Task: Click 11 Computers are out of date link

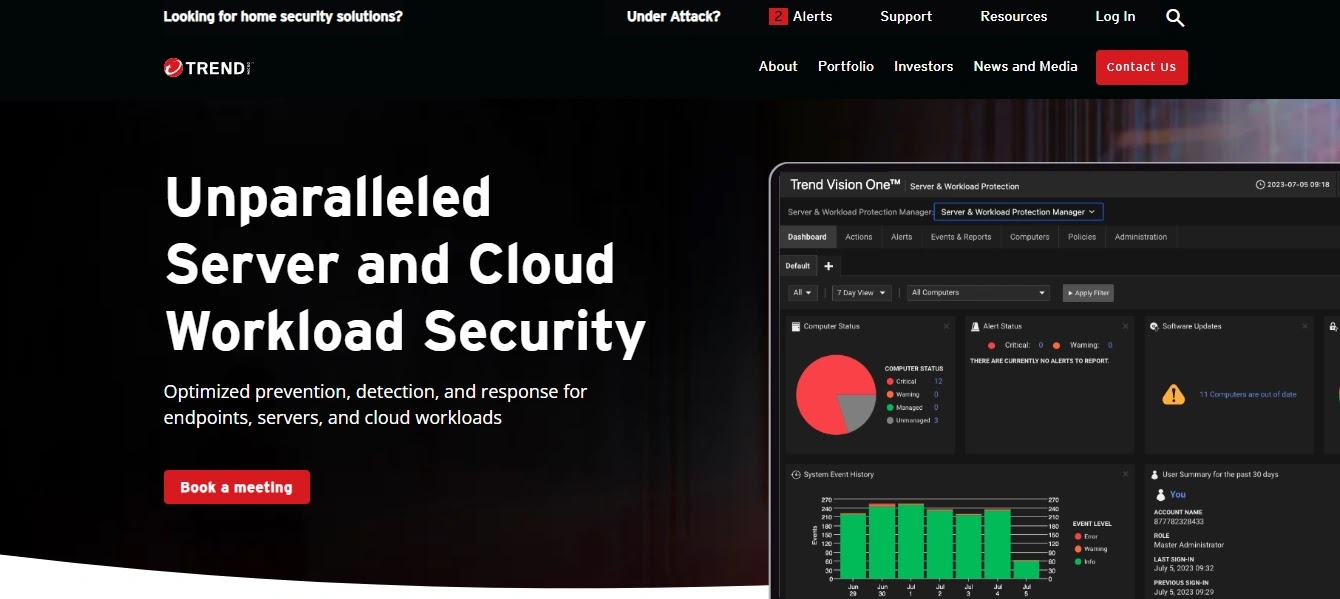Action: coord(1248,394)
